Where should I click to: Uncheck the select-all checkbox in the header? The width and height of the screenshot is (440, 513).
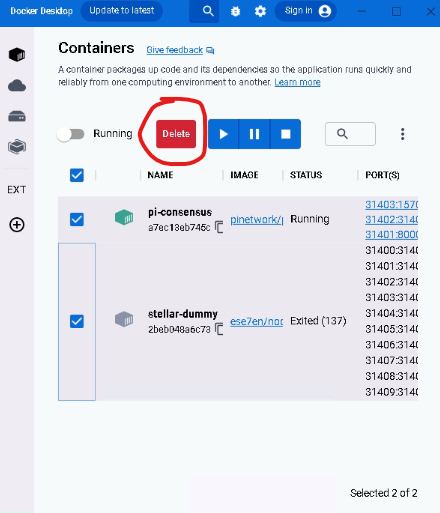coord(77,175)
